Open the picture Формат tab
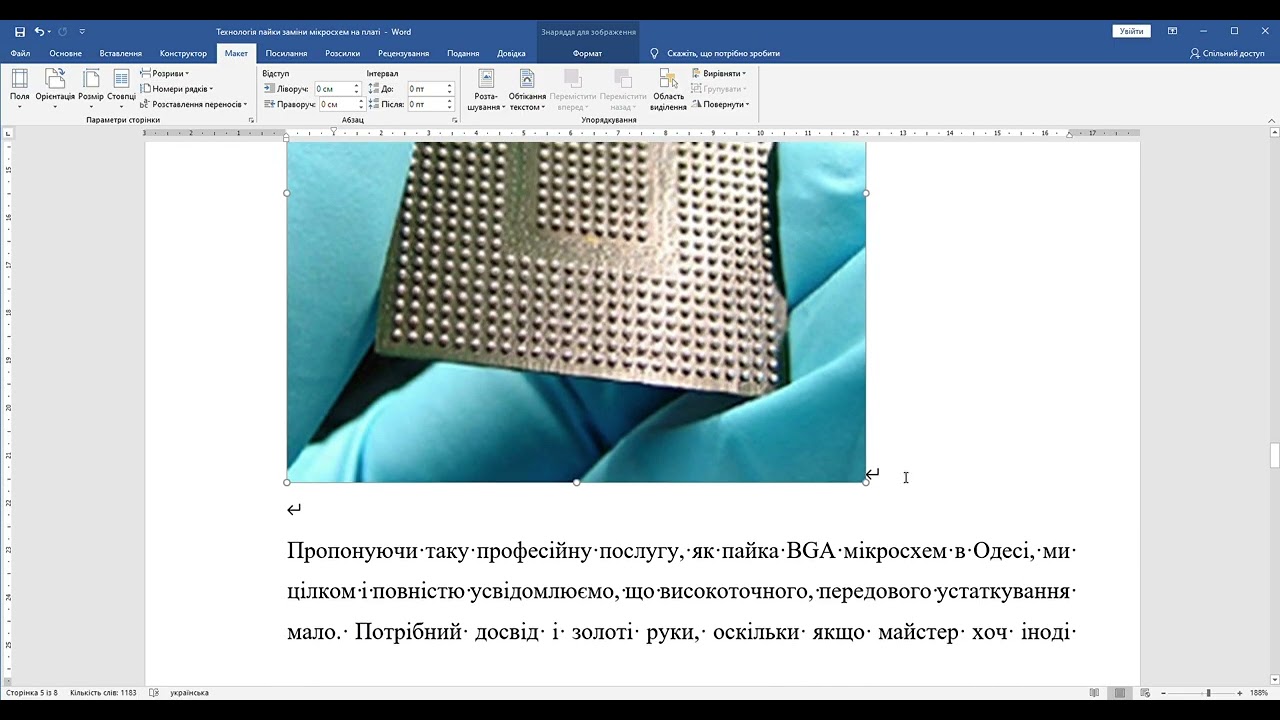The height and width of the screenshot is (720, 1280). click(x=588, y=53)
